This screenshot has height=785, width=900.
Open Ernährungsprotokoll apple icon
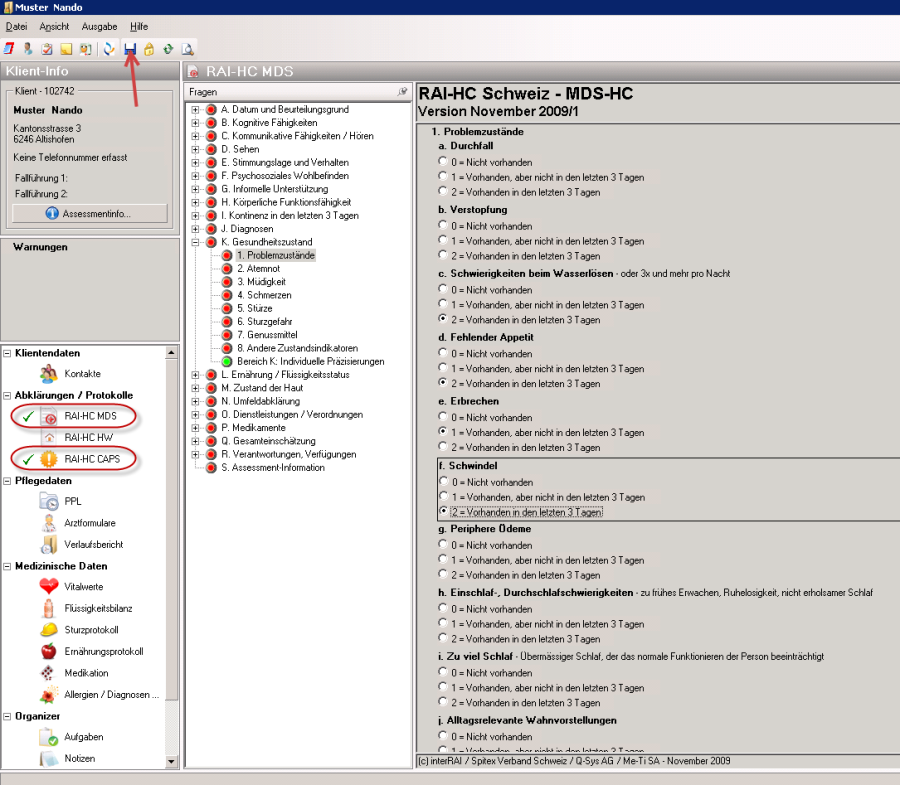point(49,651)
